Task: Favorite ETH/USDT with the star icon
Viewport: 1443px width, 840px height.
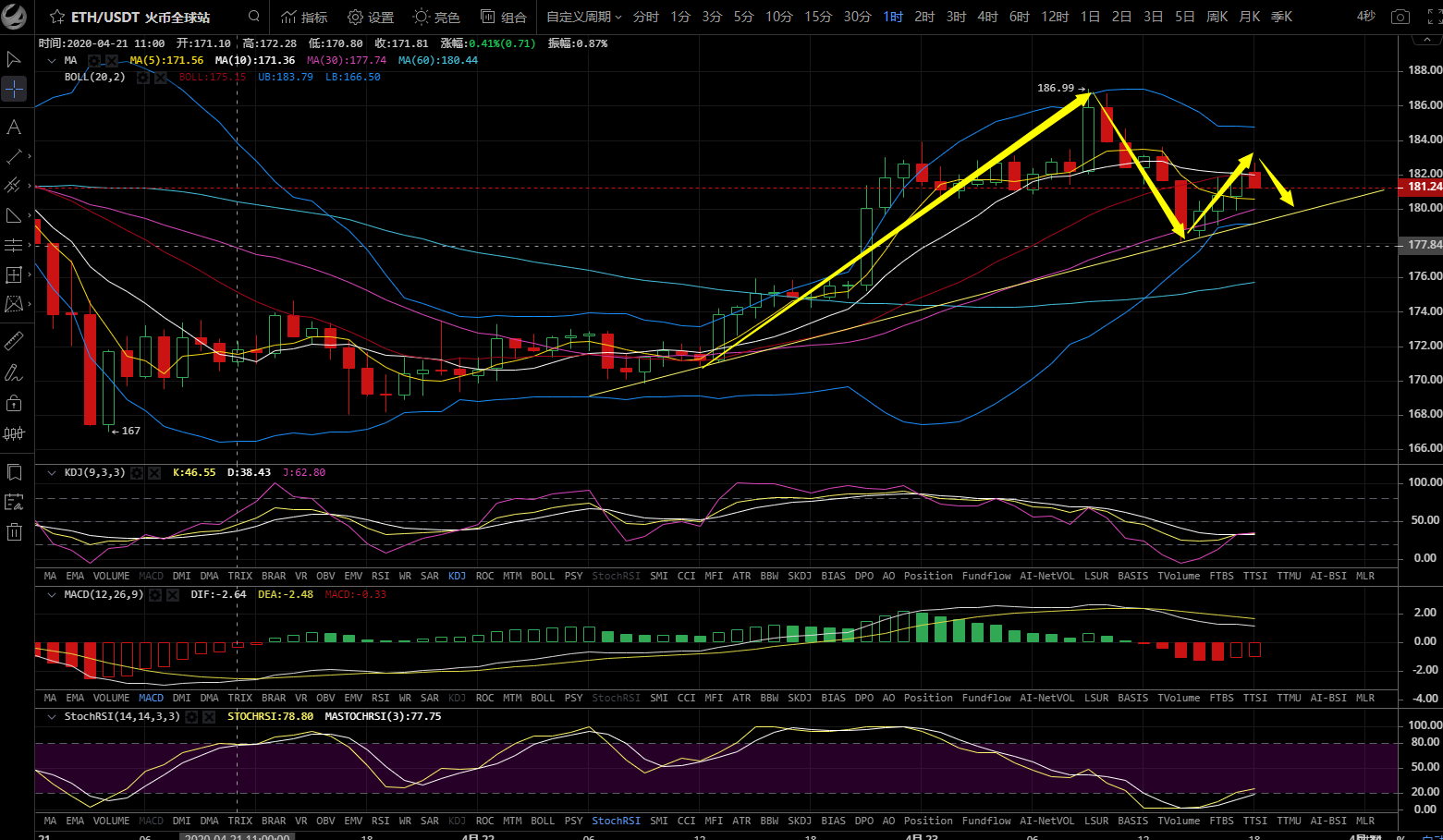Action: point(57,17)
